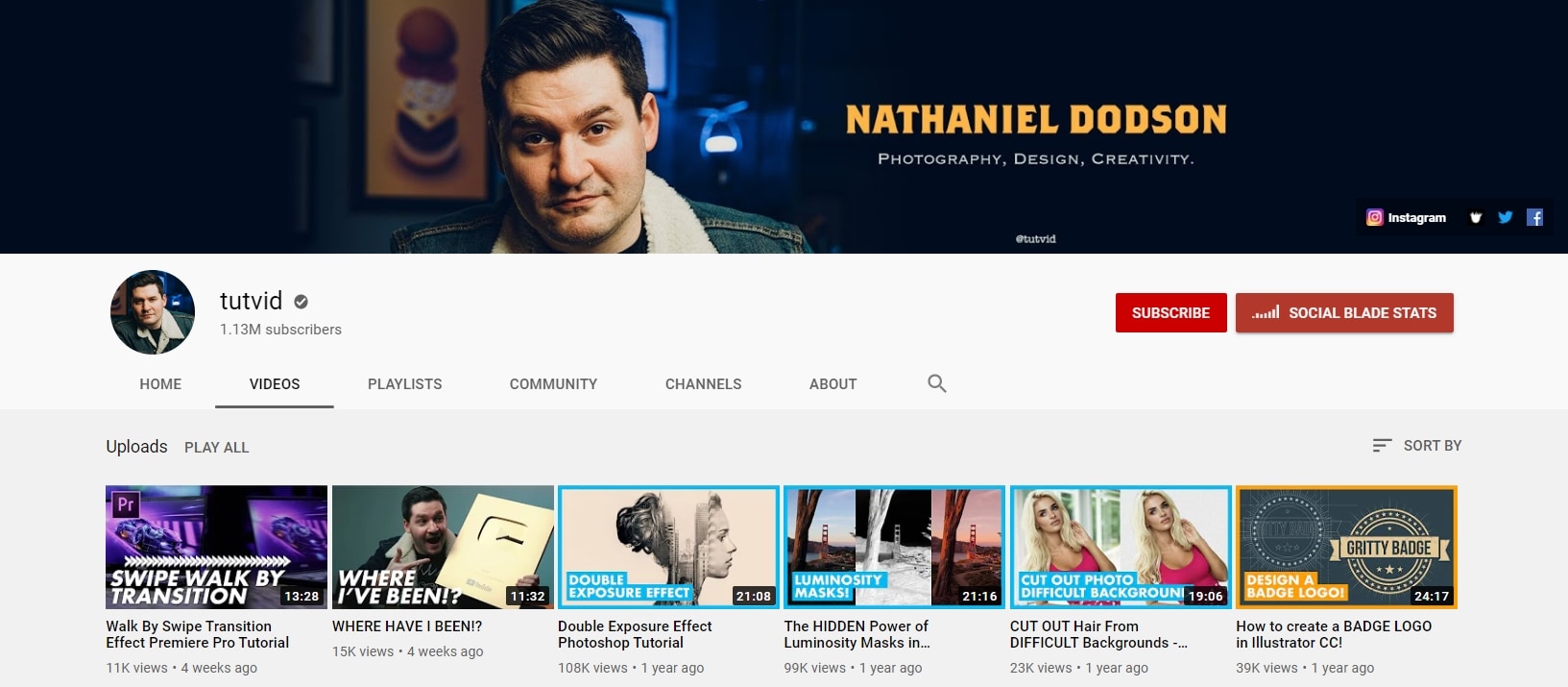Viewport: 1568px width, 687px height.
Task: Click title 'WHERE HAVE I BEEN!?'
Action: (x=407, y=626)
